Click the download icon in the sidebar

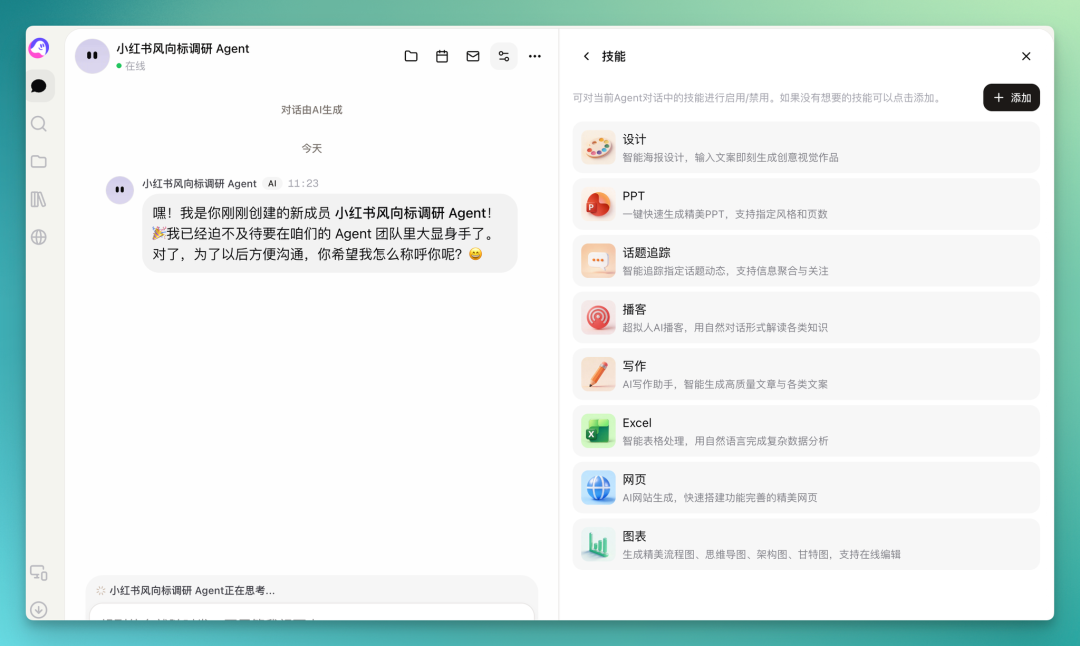39,609
